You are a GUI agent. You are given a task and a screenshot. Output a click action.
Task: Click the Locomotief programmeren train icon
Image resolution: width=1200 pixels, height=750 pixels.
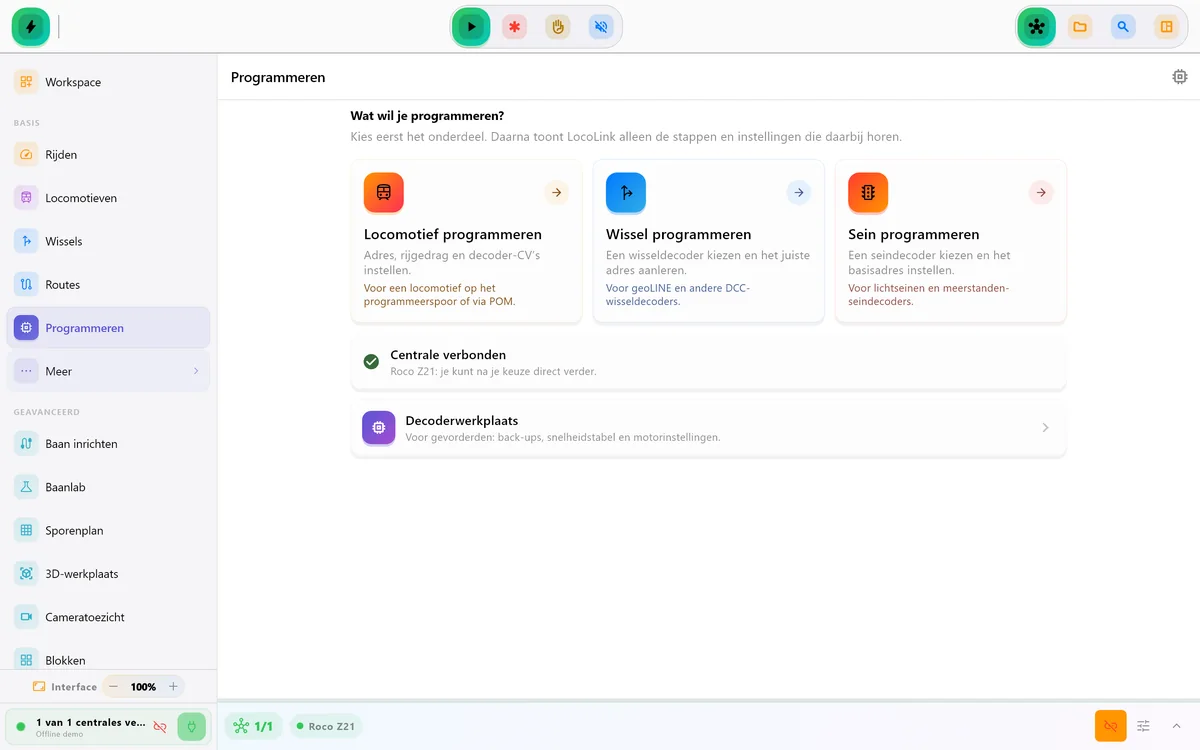click(384, 193)
